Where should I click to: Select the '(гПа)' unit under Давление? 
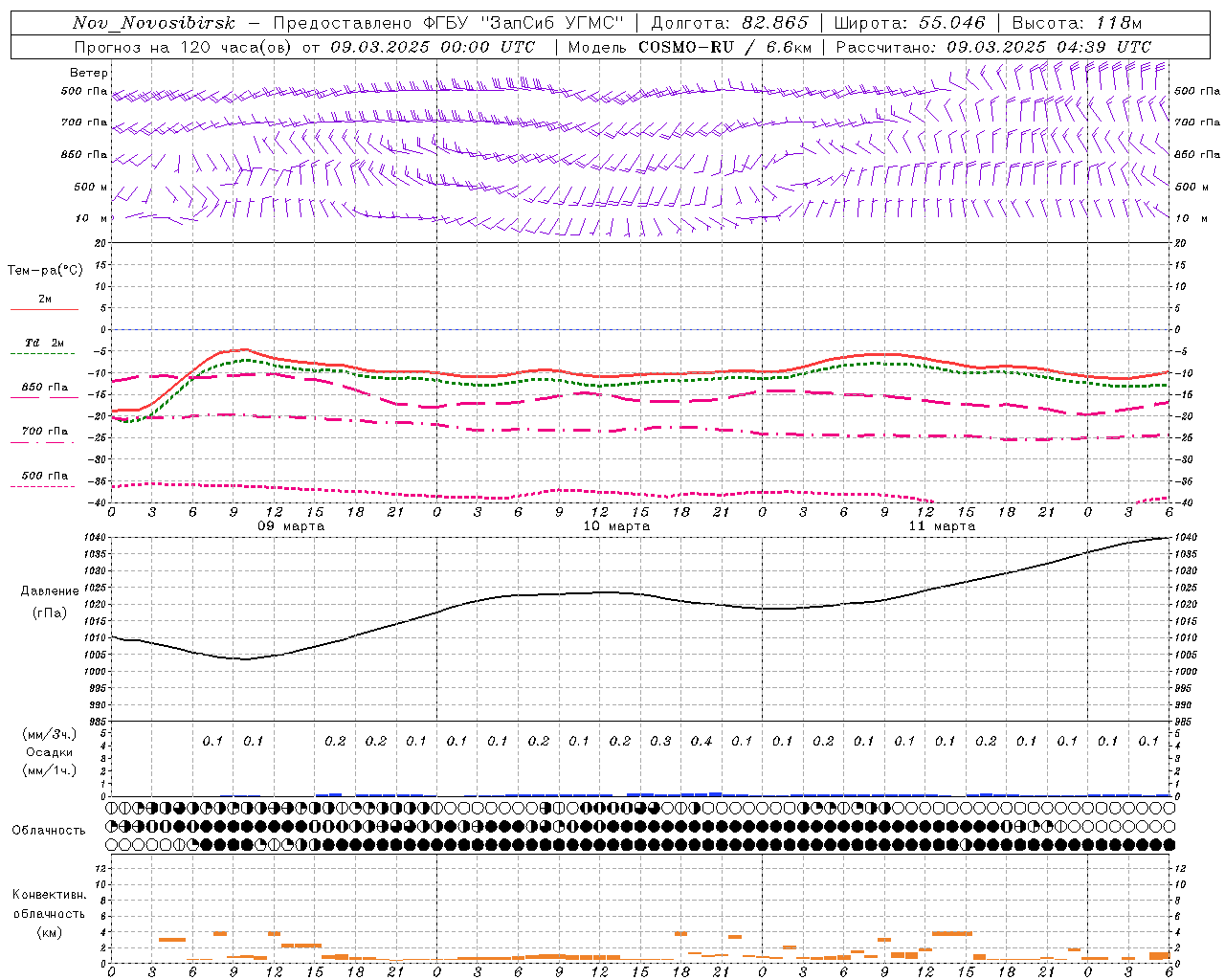coord(49,612)
